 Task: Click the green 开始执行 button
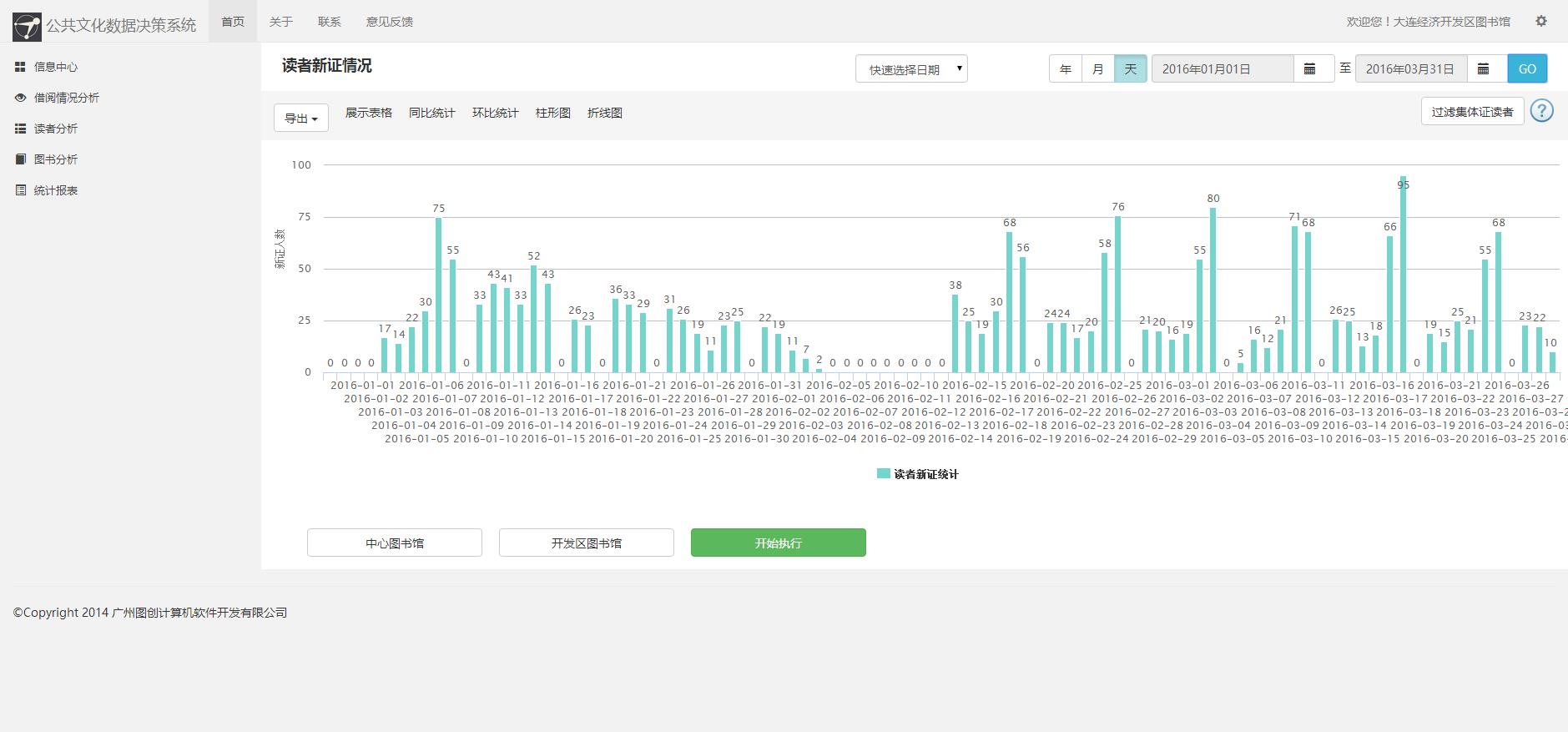click(779, 543)
